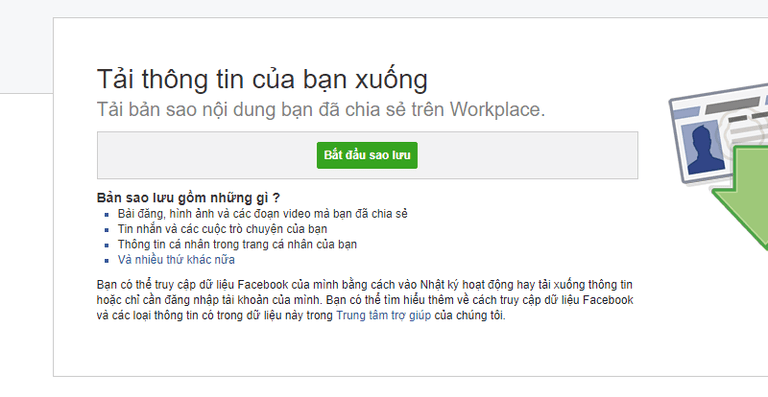Click the green Bắt đầu sao lưu button
768x397 pixels.
[x=367, y=155]
